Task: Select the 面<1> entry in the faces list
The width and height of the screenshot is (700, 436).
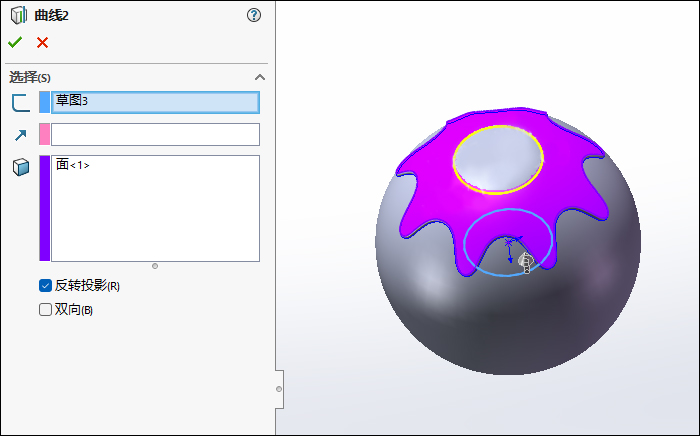Action: tap(73, 165)
